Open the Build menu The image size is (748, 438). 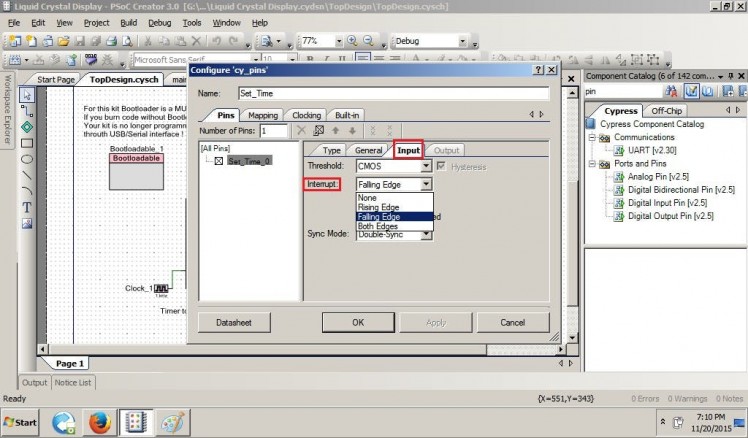128,22
